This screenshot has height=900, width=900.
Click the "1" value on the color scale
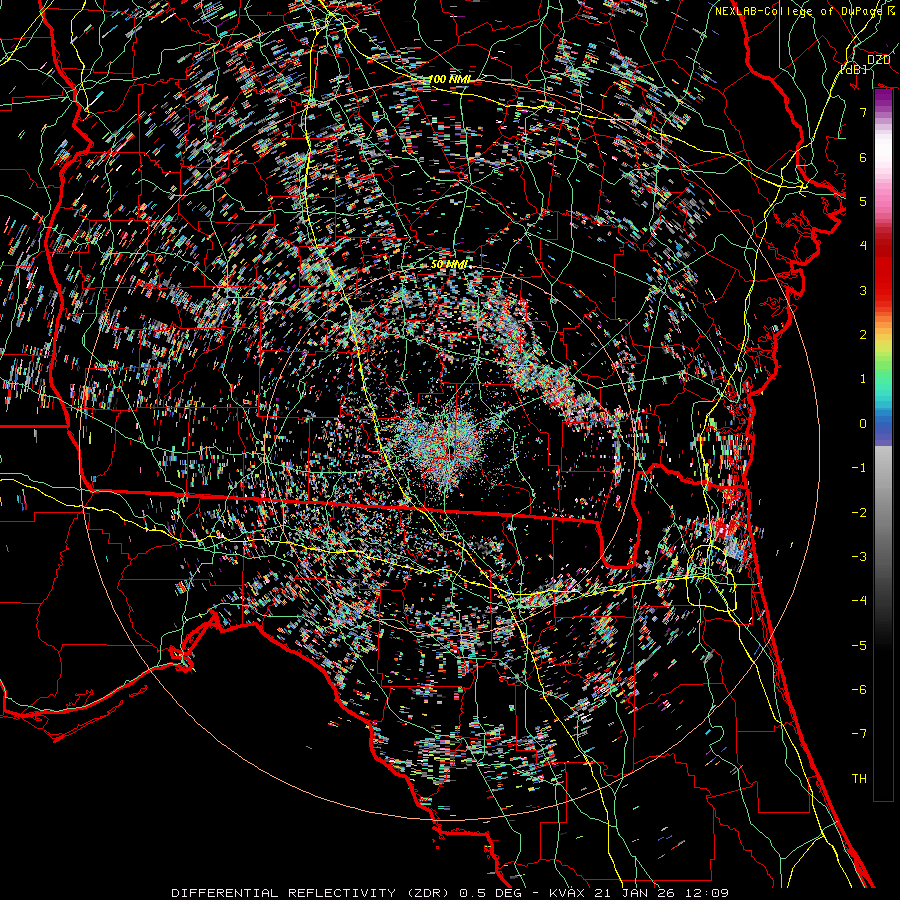click(x=863, y=379)
